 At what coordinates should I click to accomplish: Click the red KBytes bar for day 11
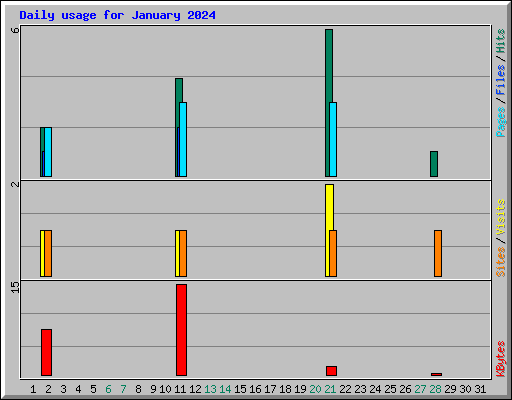coord(181,330)
